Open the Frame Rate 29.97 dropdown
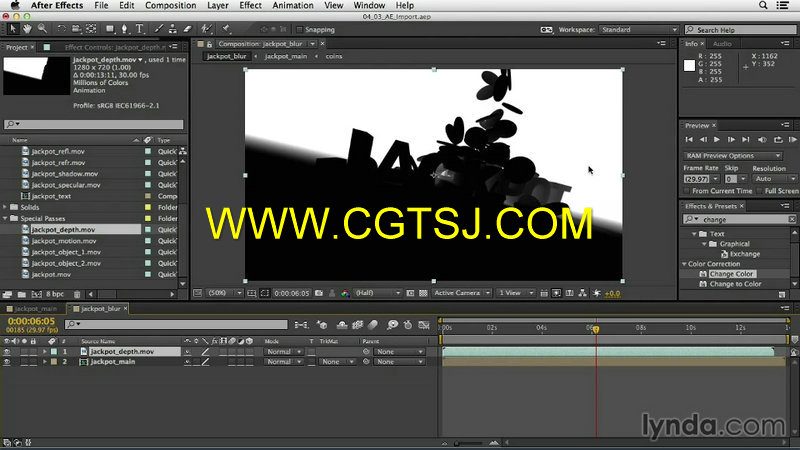 pyautogui.click(x=716, y=179)
